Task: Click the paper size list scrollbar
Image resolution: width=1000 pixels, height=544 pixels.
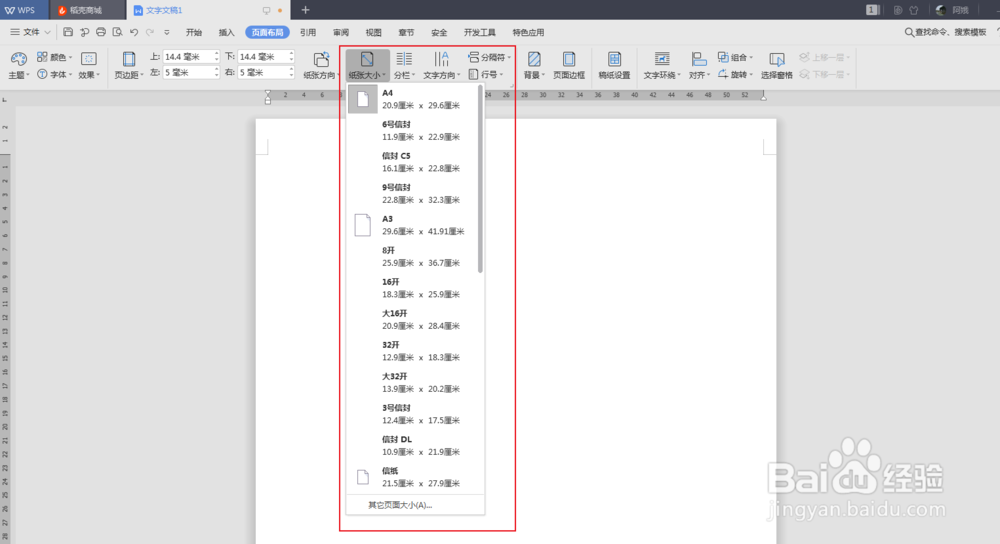Action: (480, 179)
